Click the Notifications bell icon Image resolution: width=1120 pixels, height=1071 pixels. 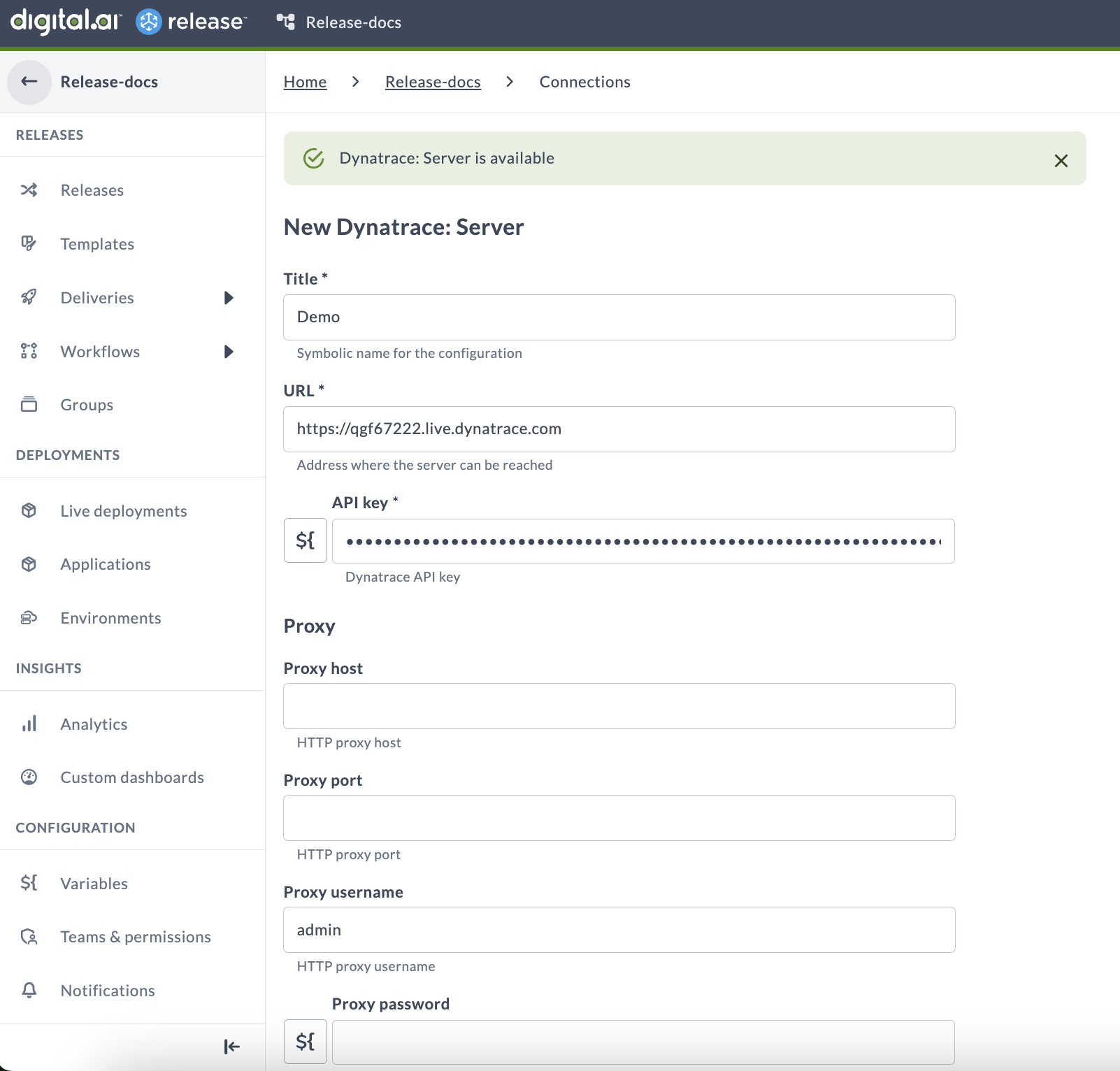[x=29, y=991]
